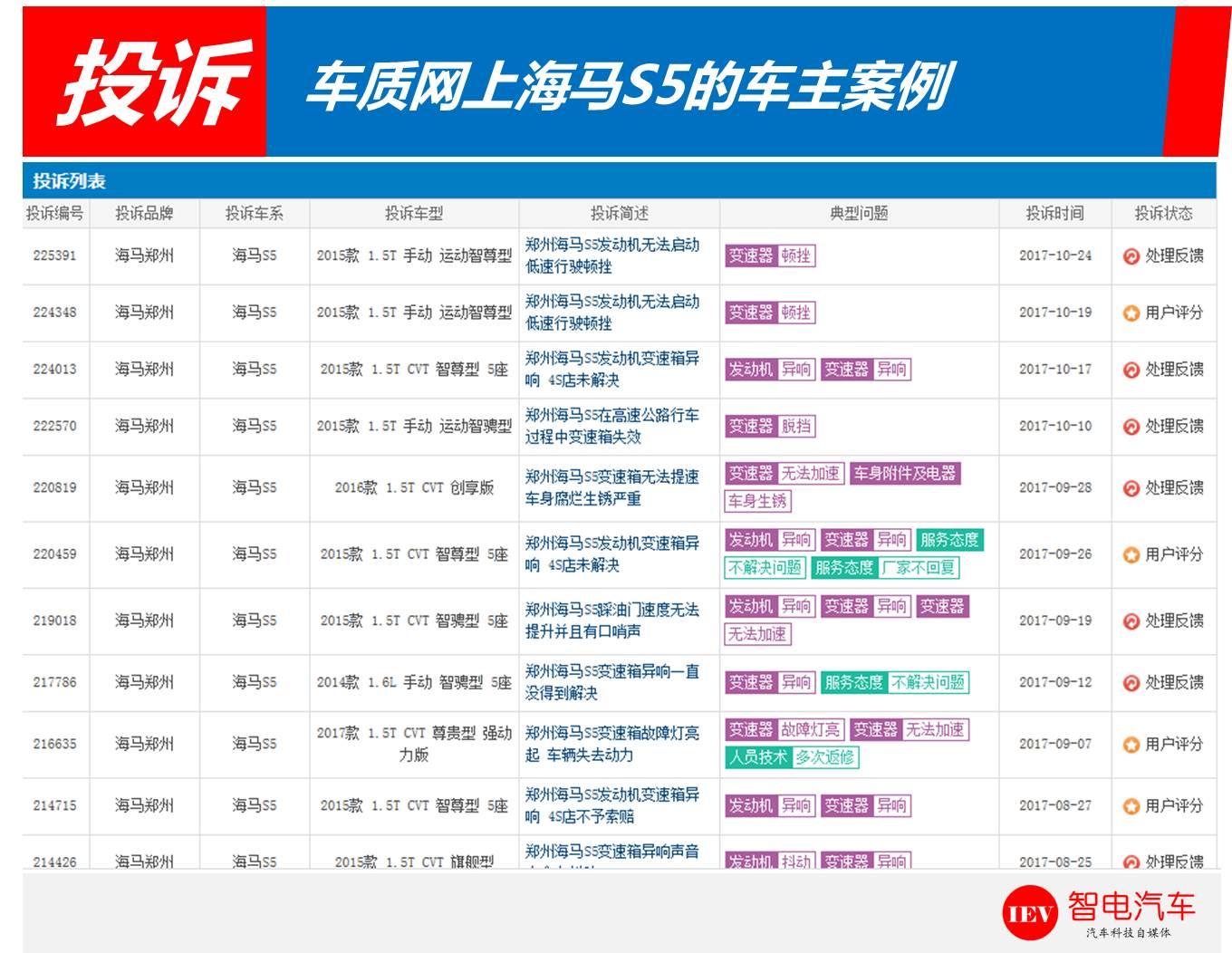The width and height of the screenshot is (1232, 953).
Task: Click the 用户评分 star icon for complaint 216635
Action: pyautogui.click(x=1131, y=744)
